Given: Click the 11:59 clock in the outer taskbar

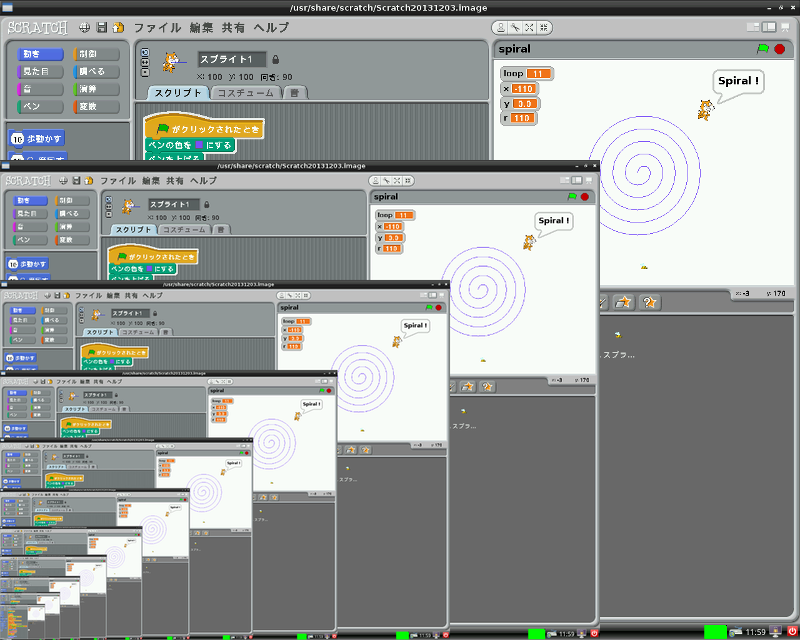Looking at the screenshot, I should [x=756, y=632].
